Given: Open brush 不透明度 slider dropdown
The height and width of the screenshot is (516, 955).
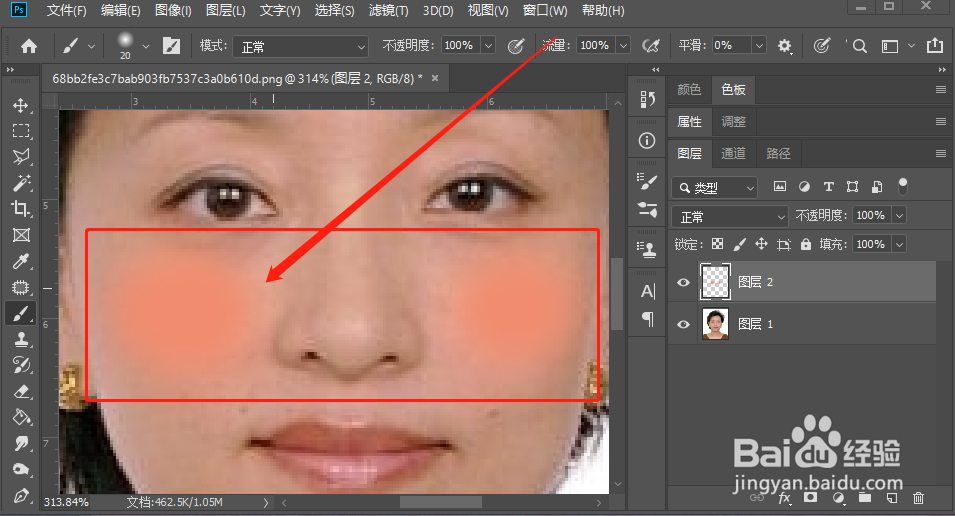Looking at the screenshot, I should pyautogui.click(x=488, y=46).
